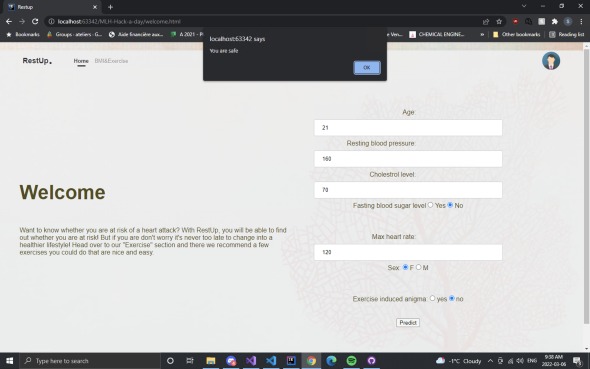Click the taskbar search box
Screen dimensions: 590x369
(x=90, y=361)
